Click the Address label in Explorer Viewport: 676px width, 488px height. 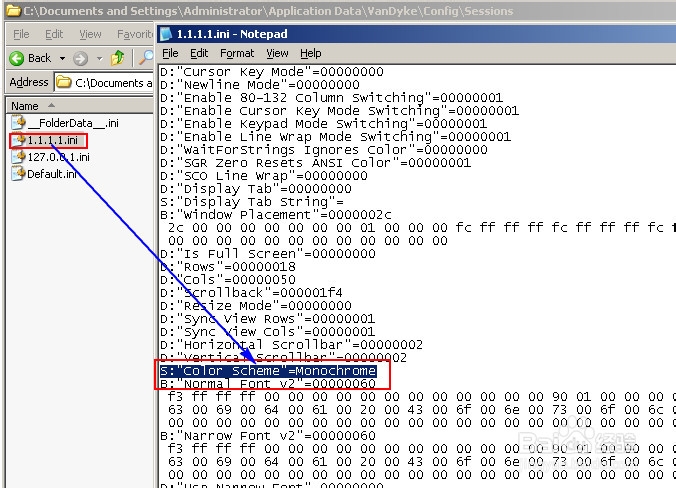point(29,82)
